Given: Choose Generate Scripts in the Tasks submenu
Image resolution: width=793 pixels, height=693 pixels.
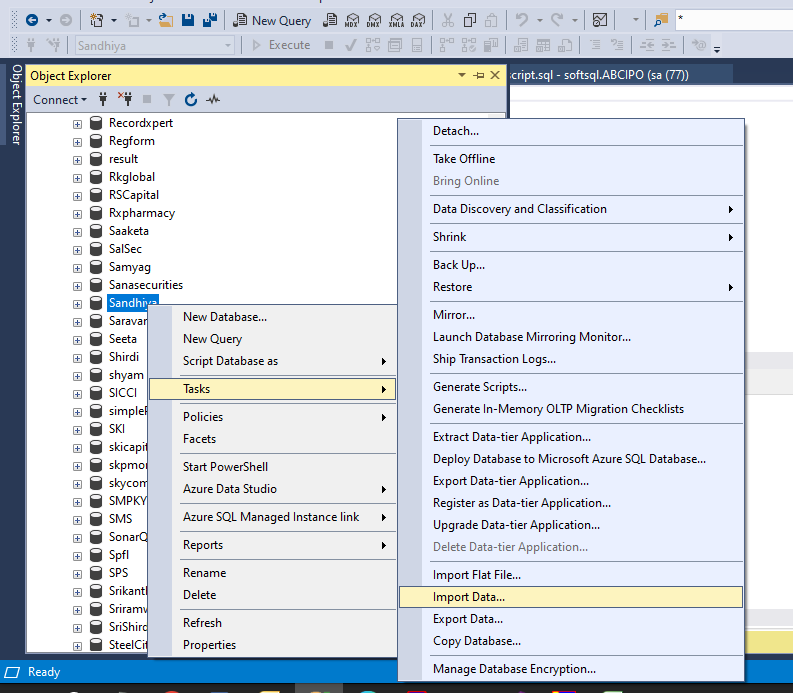Looking at the screenshot, I should [x=479, y=387].
